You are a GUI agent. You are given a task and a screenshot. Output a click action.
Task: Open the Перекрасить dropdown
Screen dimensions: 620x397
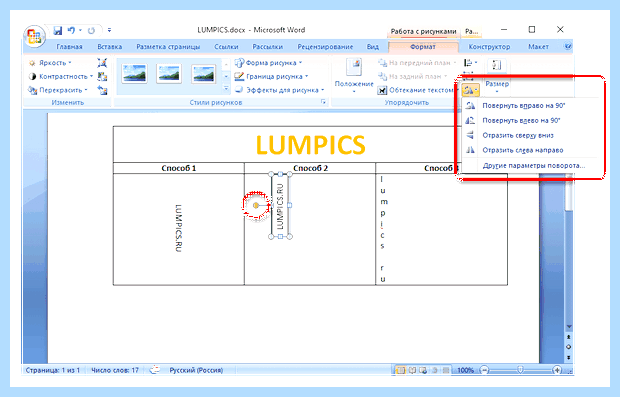point(58,90)
